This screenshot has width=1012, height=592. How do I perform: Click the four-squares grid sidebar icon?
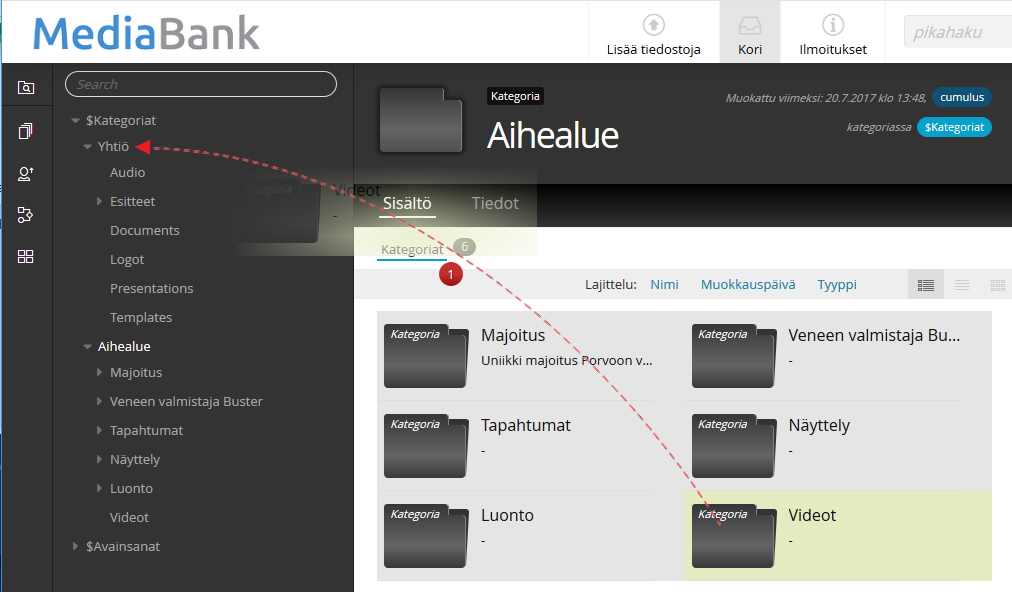[x=26, y=257]
